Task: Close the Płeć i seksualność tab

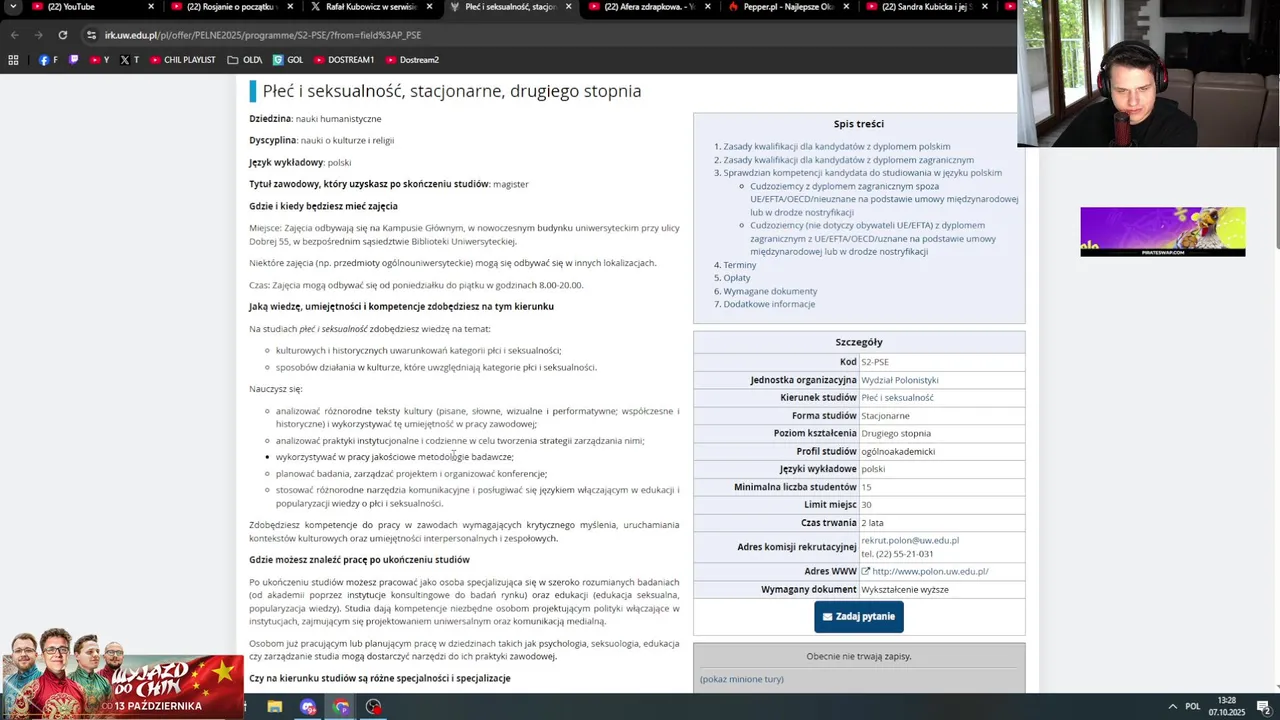Action: [568, 7]
